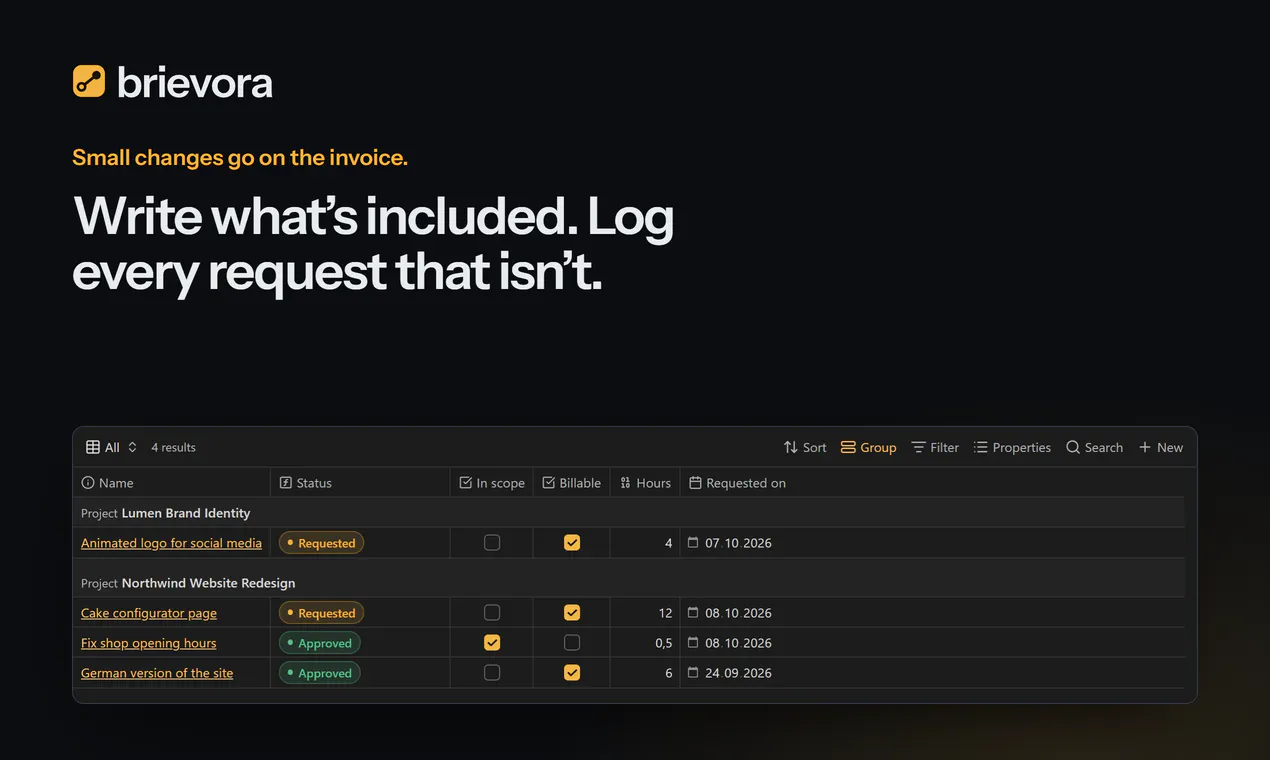Open the Filter menu
Viewport: 1270px width, 760px height.
click(935, 447)
